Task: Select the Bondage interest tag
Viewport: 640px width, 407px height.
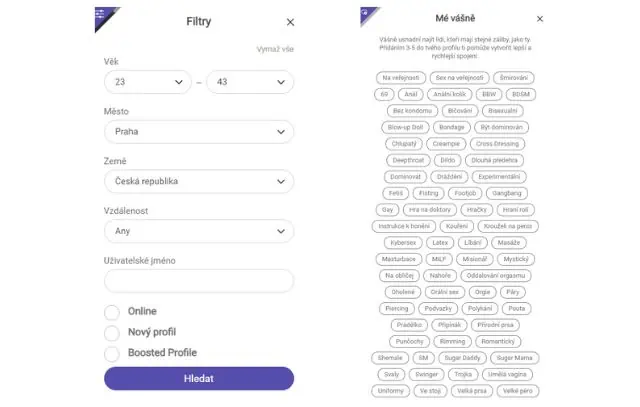Action: point(452,127)
